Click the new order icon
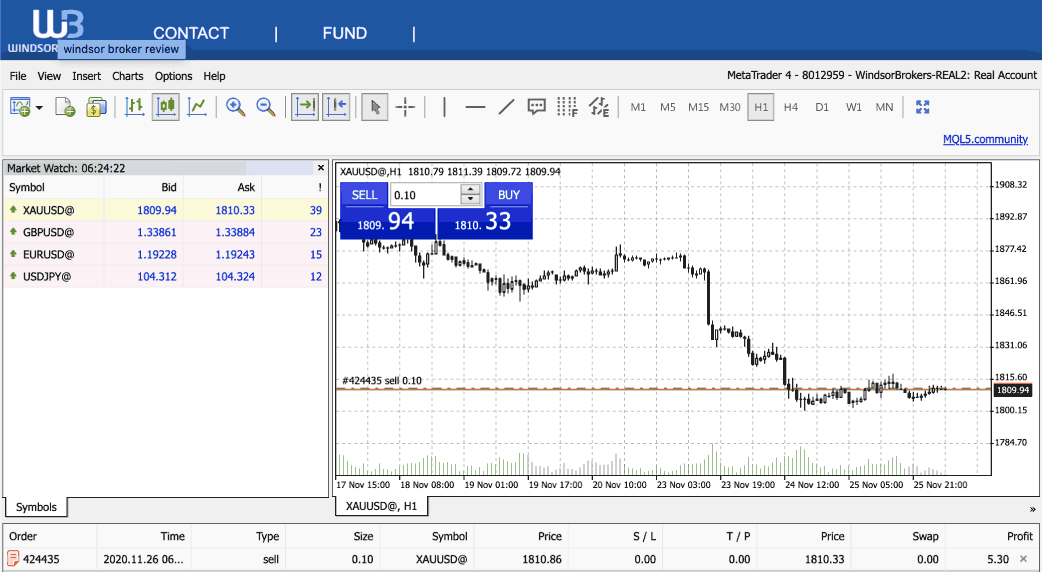The height and width of the screenshot is (572, 1042). (65, 106)
